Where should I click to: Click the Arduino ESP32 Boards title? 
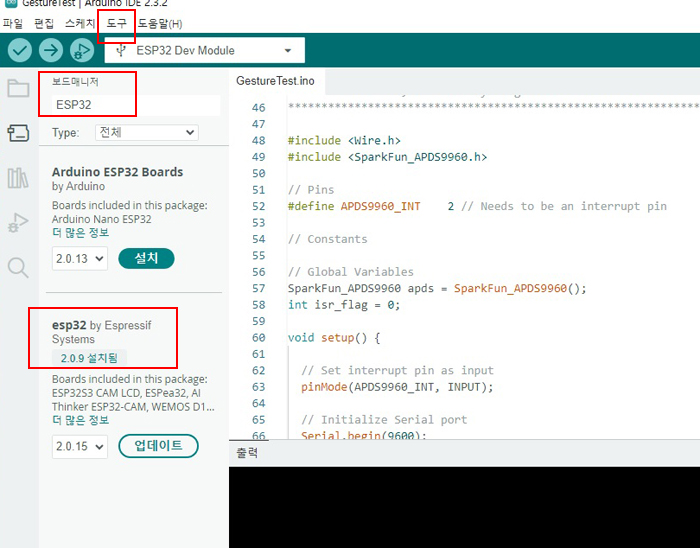(117, 172)
